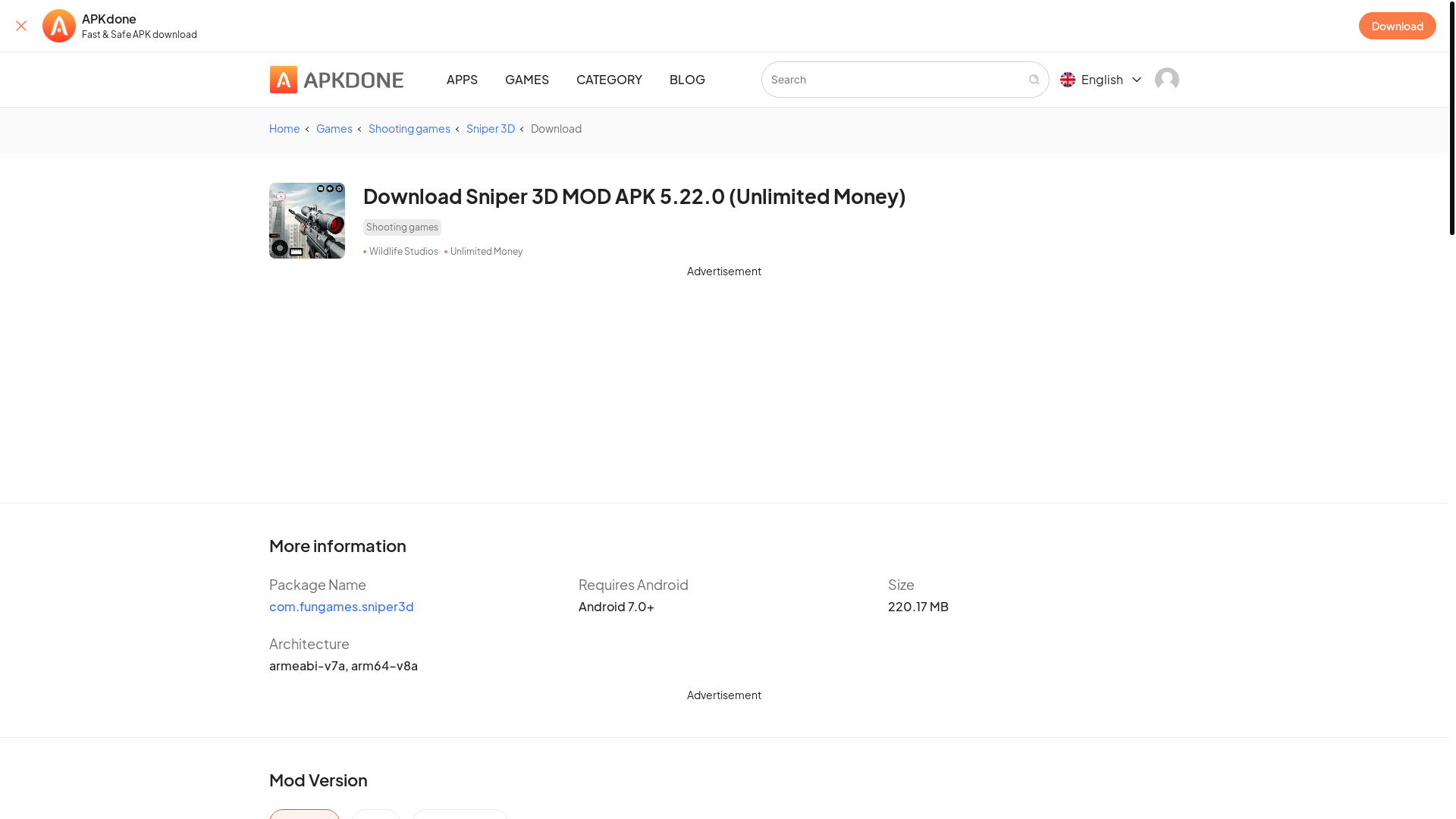Screen dimensions: 1456x819
Task: Open the user account avatar
Action: click(1167, 80)
